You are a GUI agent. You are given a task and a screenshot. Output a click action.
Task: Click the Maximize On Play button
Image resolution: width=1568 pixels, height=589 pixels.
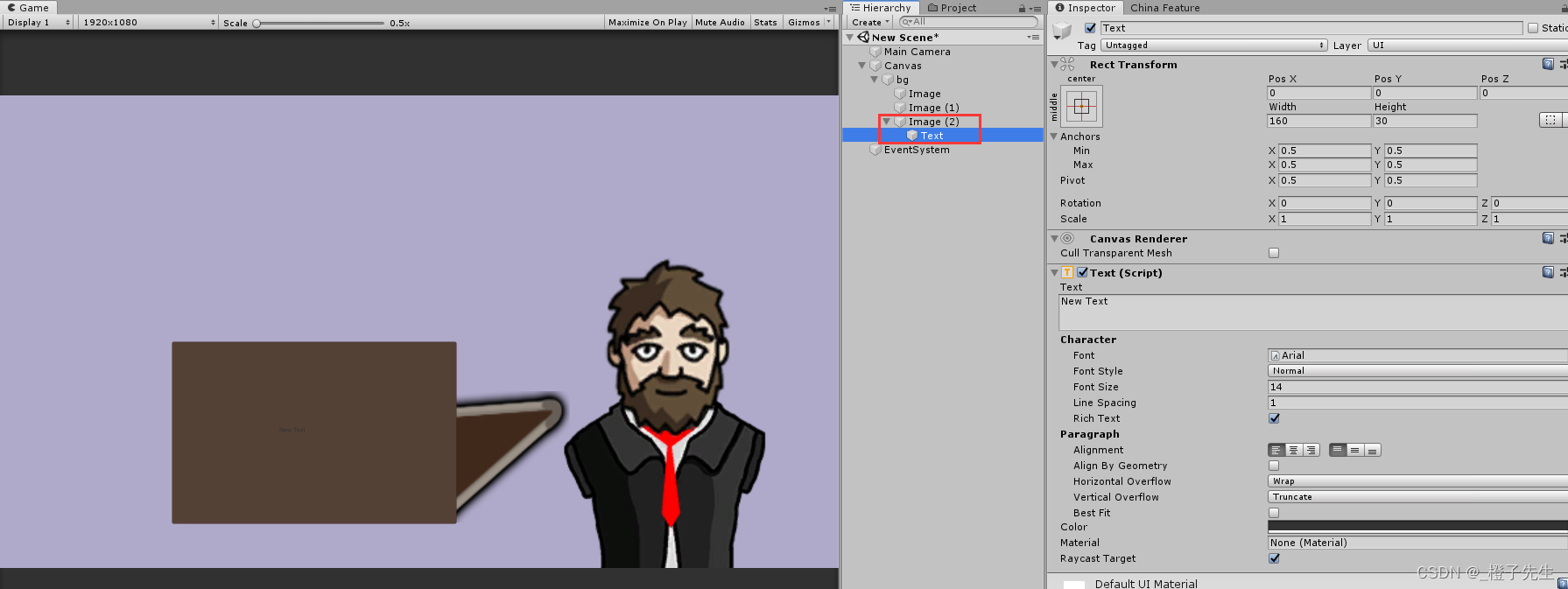[647, 23]
